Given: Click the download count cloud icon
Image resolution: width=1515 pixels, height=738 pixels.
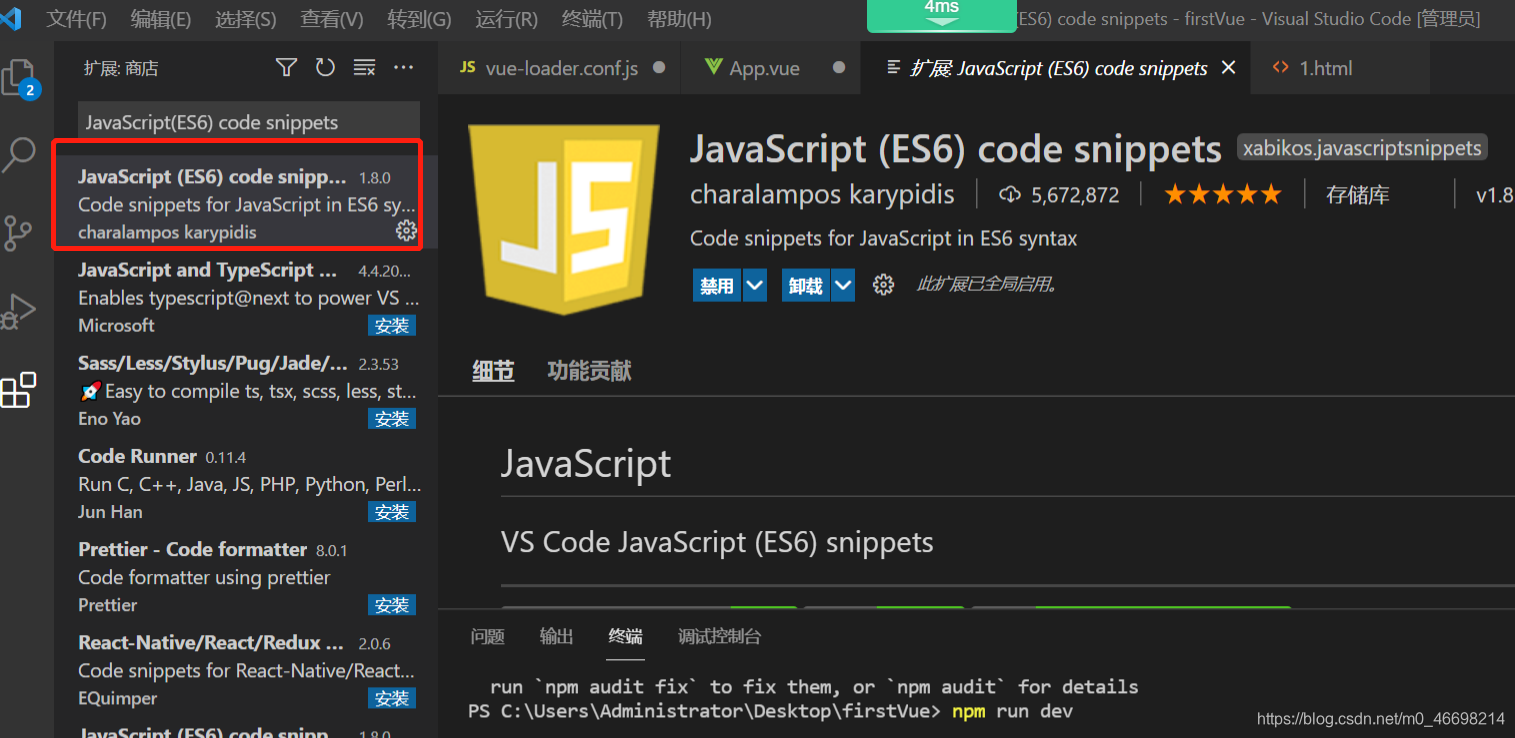Looking at the screenshot, I should coord(1010,195).
